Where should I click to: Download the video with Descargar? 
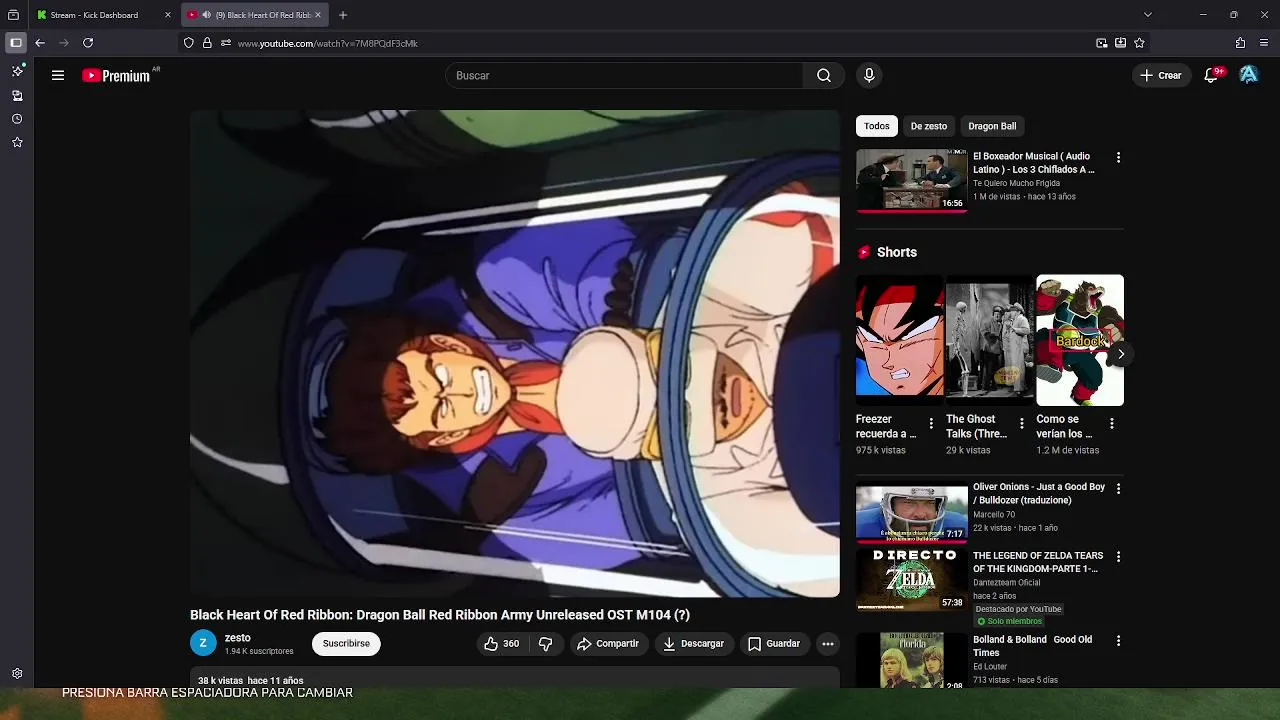(x=693, y=644)
